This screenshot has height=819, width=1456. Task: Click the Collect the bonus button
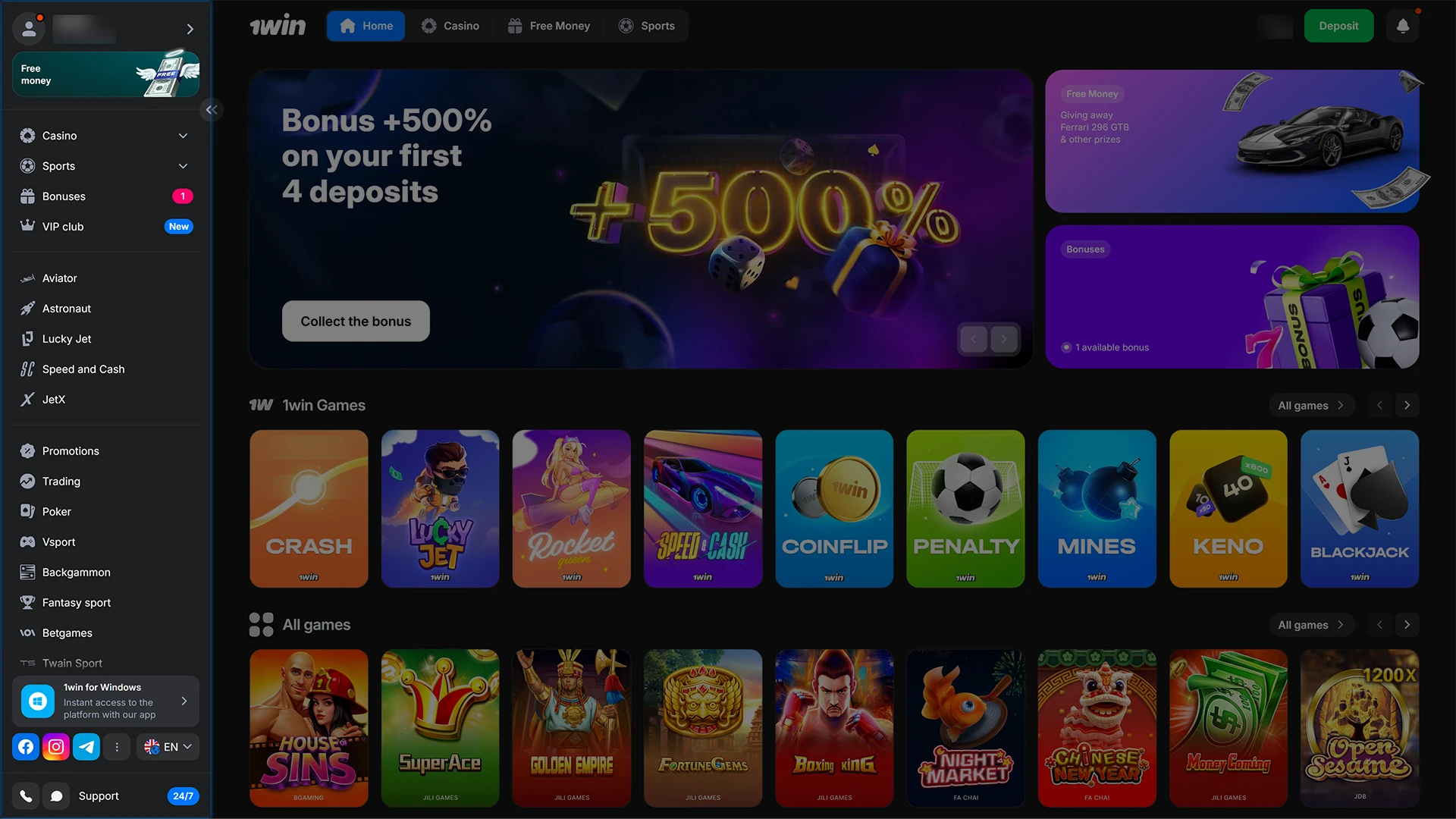(x=356, y=322)
